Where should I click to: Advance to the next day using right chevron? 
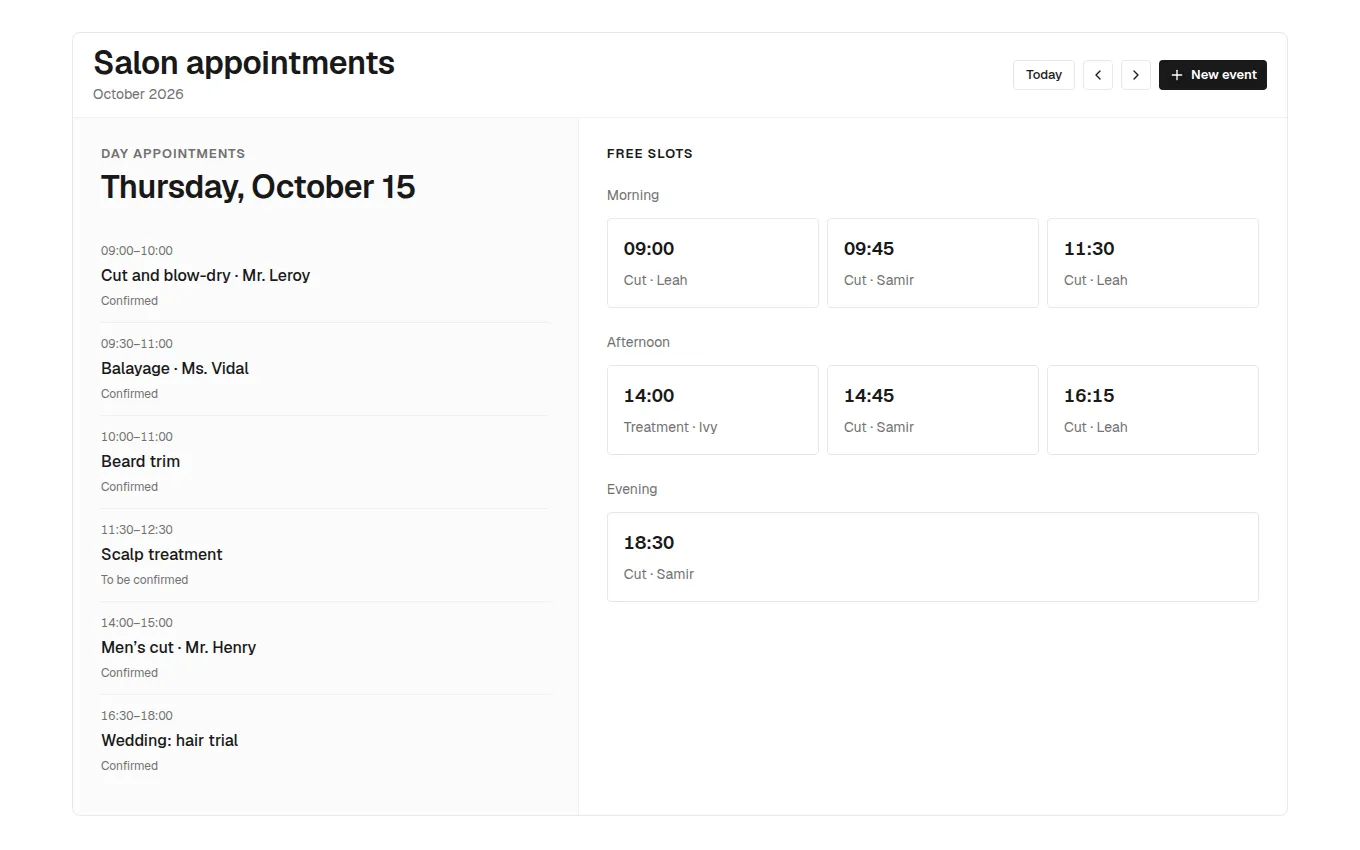(1136, 75)
